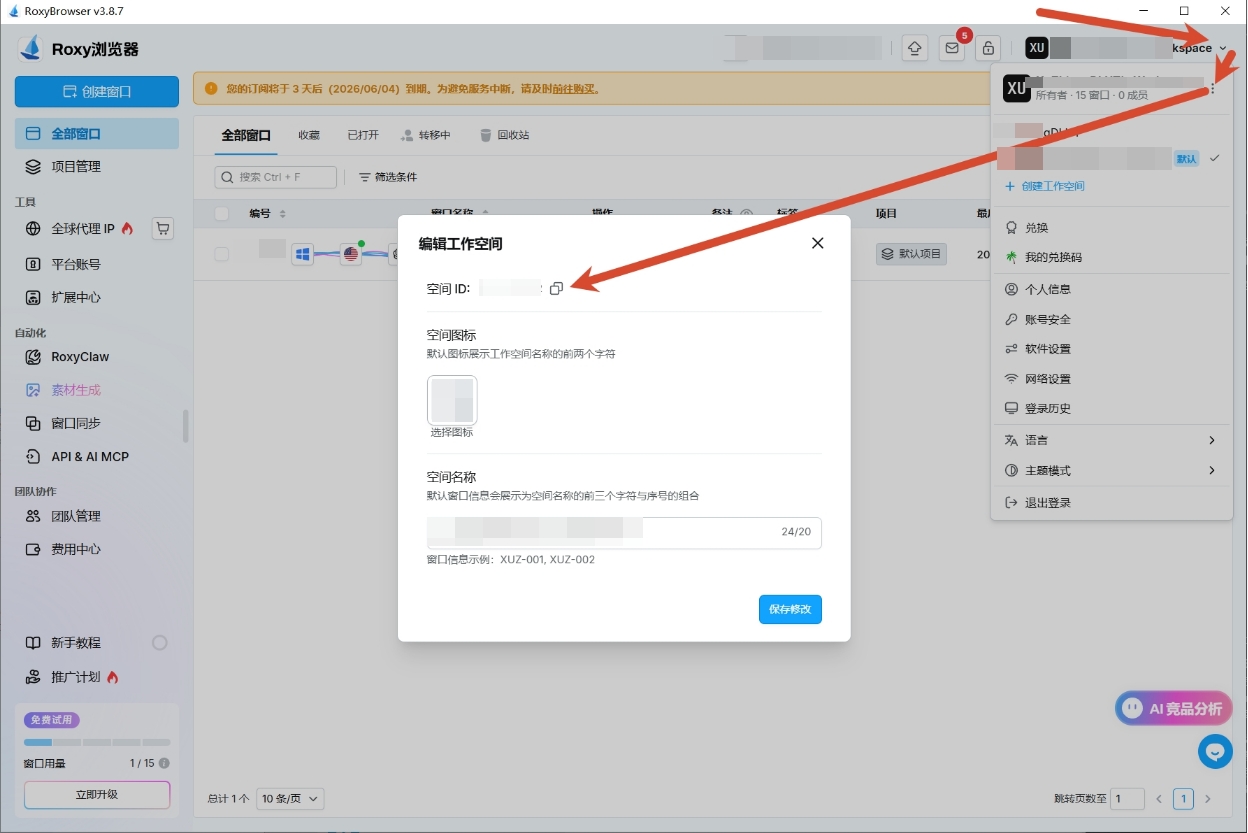1248x833 pixels.
Task: Open 平台账号 in the sidebar
Action: 97,265
